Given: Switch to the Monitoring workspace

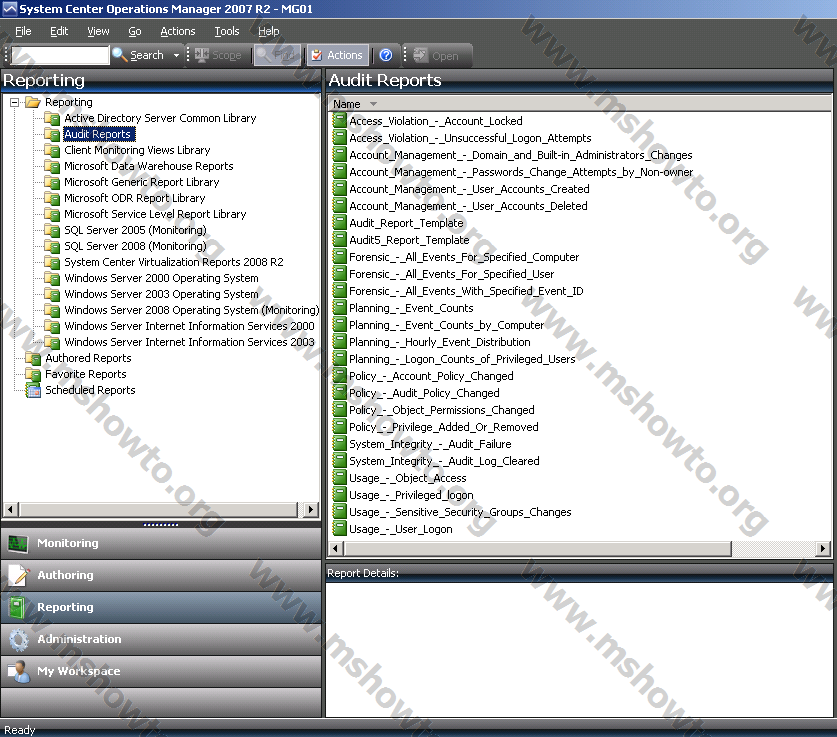Looking at the screenshot, I should coord(161,543).
